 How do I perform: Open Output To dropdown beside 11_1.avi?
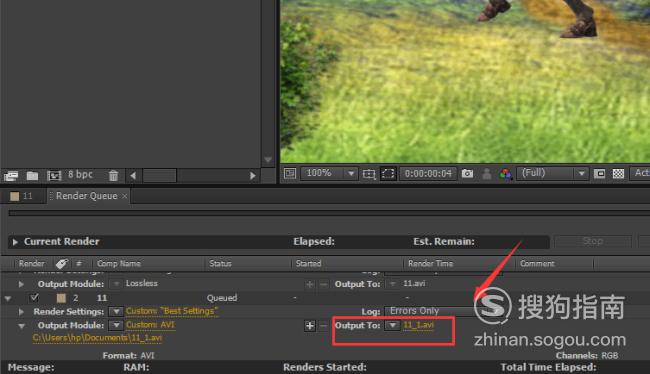pos(392,325)
